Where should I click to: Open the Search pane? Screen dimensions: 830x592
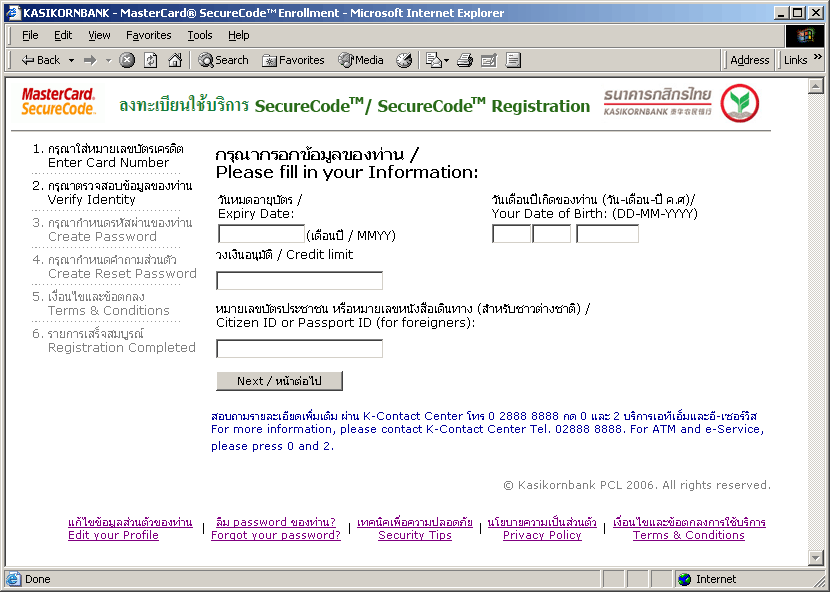[223, 60]
